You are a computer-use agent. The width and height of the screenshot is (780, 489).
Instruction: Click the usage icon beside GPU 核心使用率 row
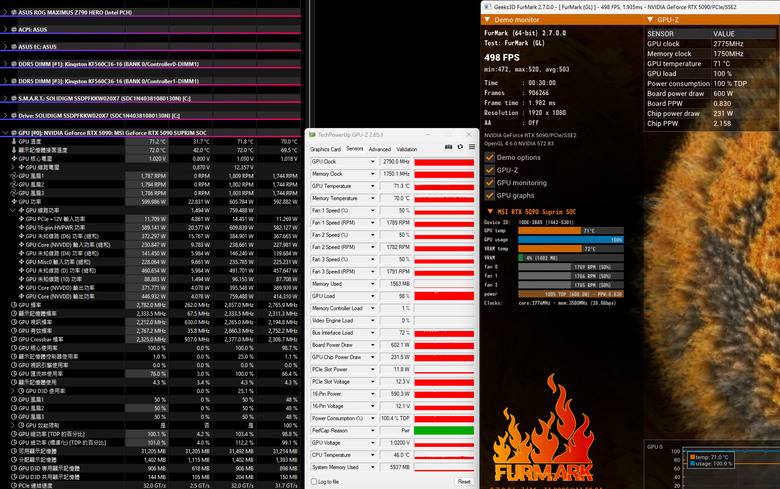(14, 348)
